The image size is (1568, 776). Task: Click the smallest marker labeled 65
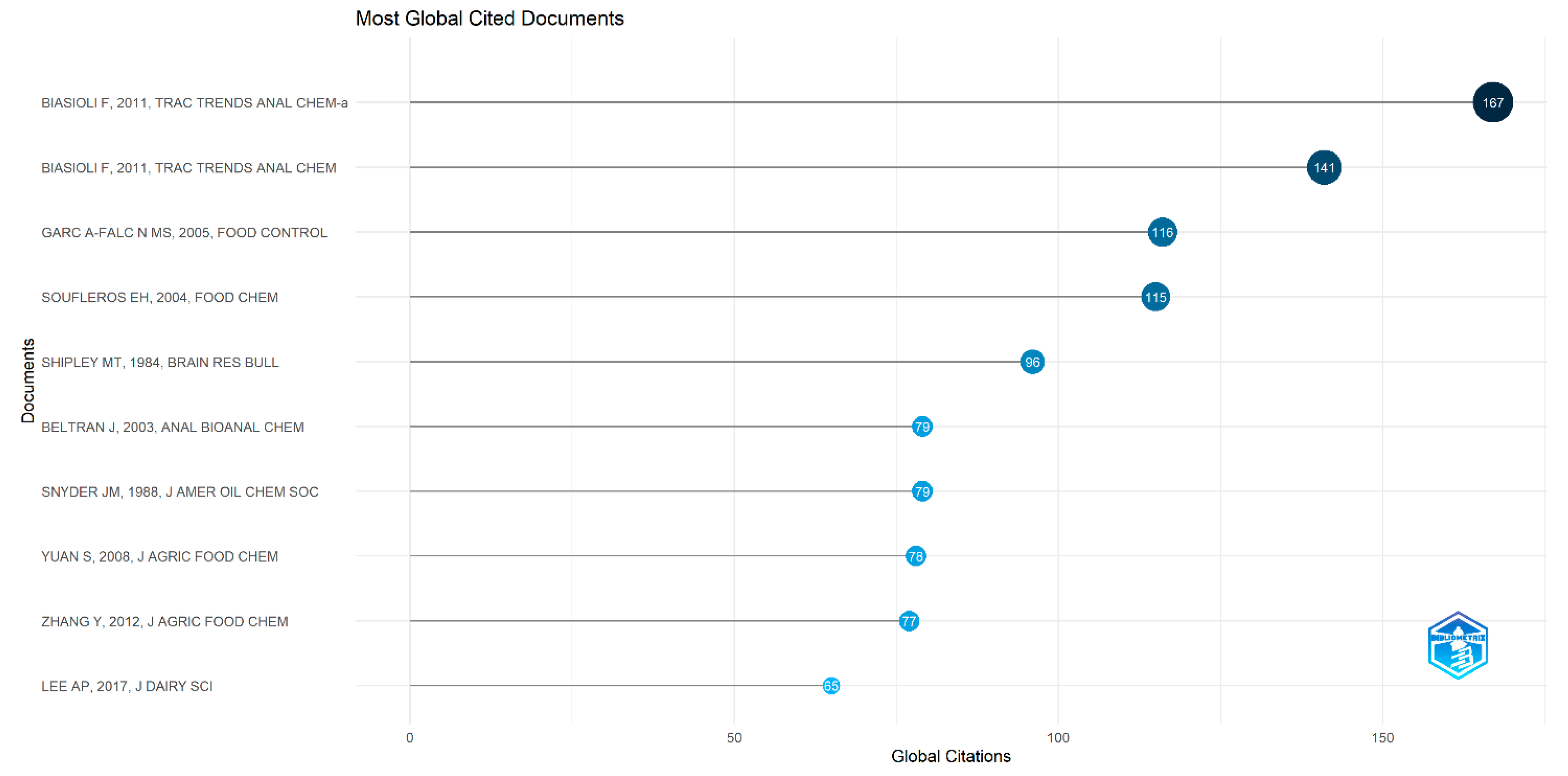pyautogui.click(x=831, y=686)
